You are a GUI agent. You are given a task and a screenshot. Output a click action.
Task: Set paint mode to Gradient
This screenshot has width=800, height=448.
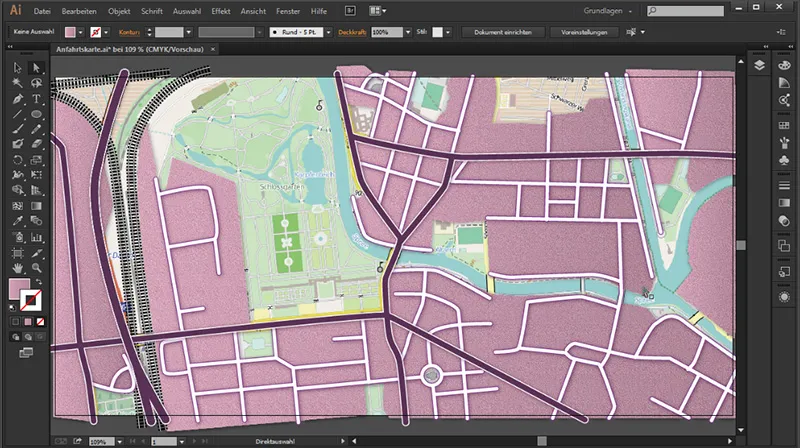[28, 321]
